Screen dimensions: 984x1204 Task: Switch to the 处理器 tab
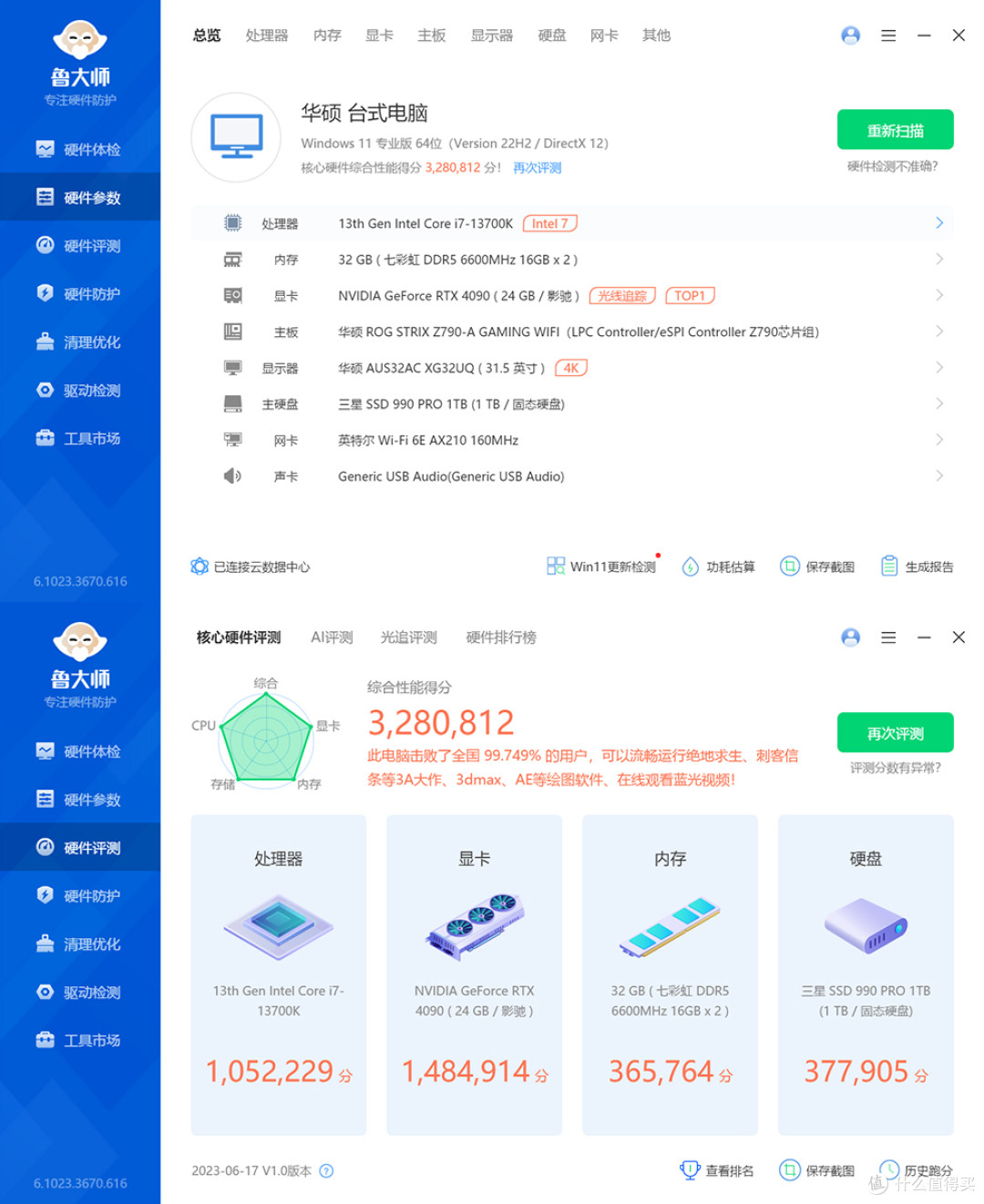tap(267, 36)
